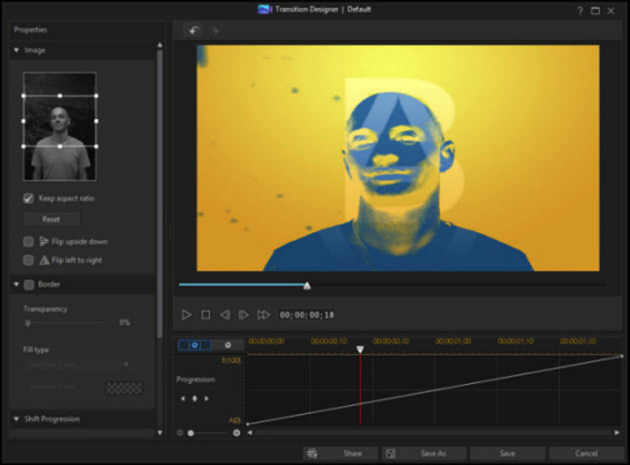Step to previous frame
This screenshot has width=630, height=465.
[225, 315]
